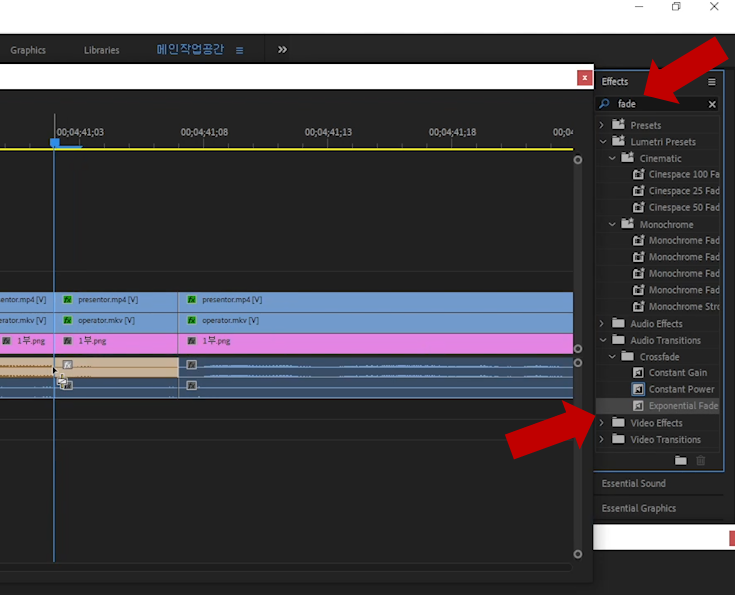Select the Constant Gain transition
Screen dimensions: 735x595
click(677, 373)
